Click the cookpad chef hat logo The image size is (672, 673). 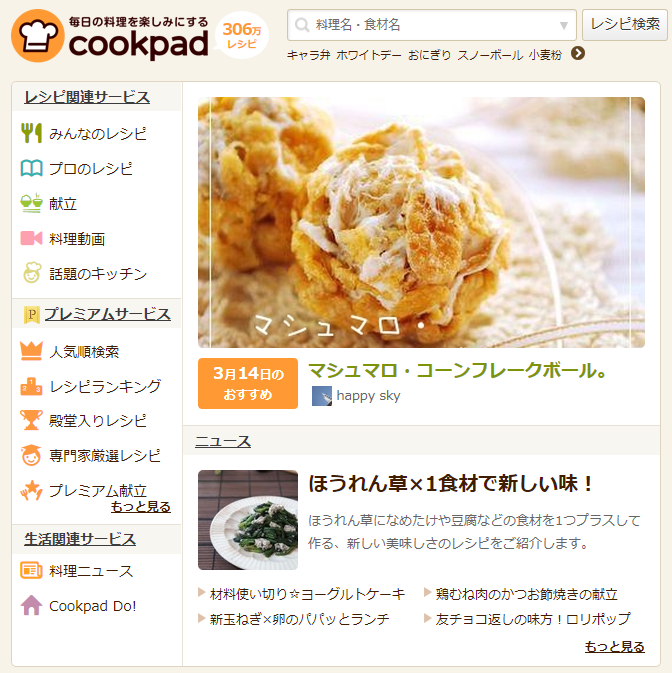click(38, 36)
